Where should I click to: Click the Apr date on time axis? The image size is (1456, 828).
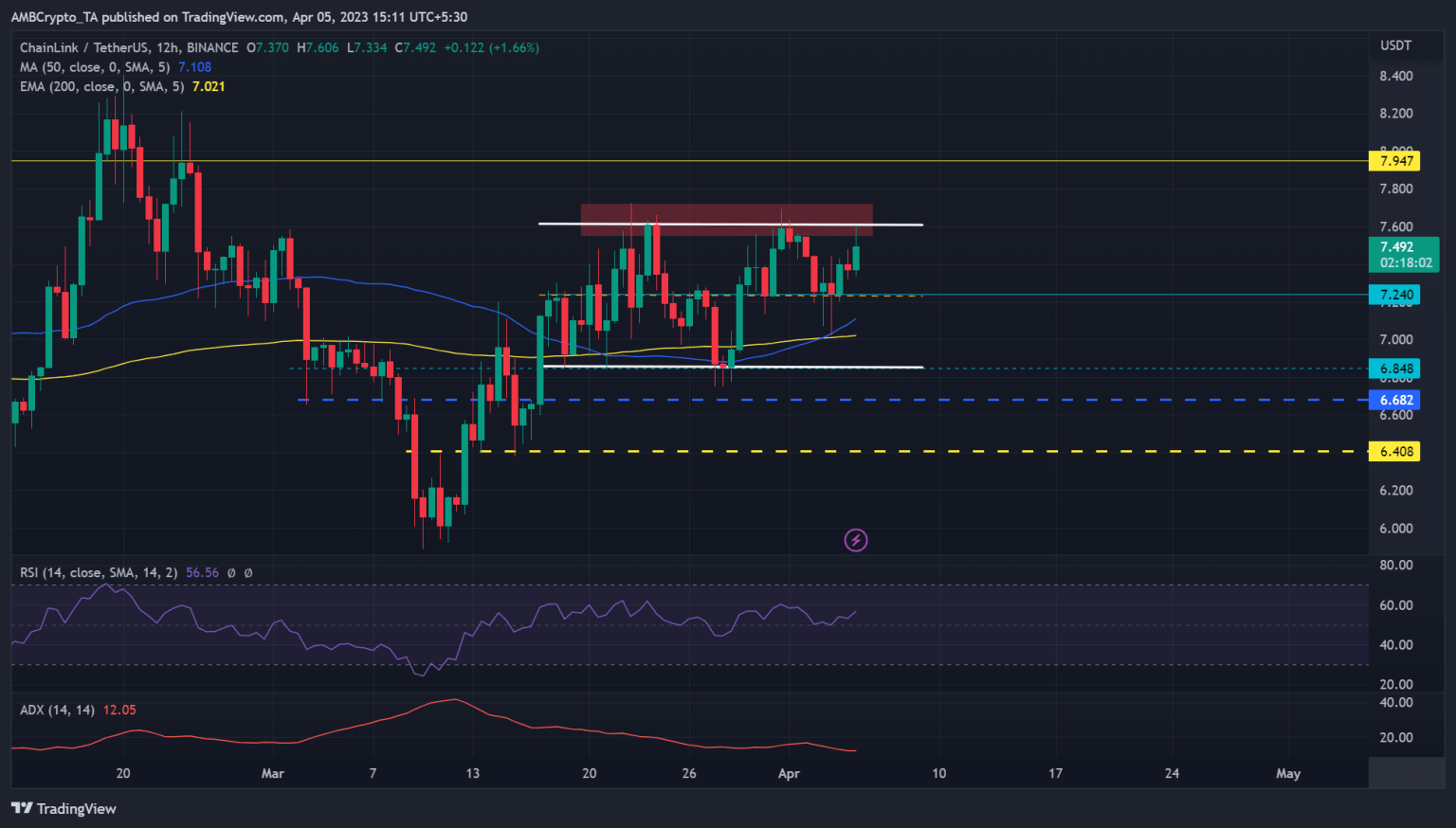tap(789, 773)
